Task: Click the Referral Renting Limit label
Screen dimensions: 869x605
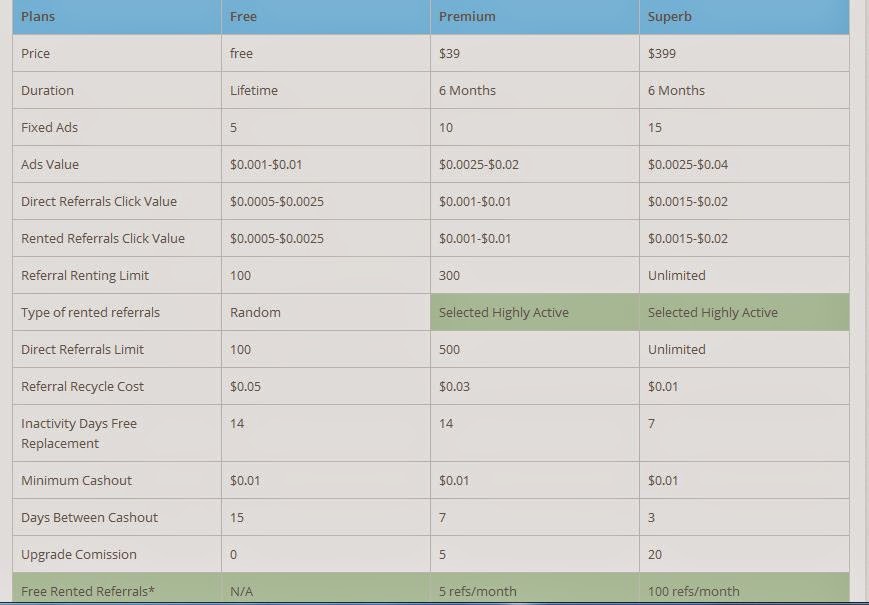Action: click(x=86, y=275)
